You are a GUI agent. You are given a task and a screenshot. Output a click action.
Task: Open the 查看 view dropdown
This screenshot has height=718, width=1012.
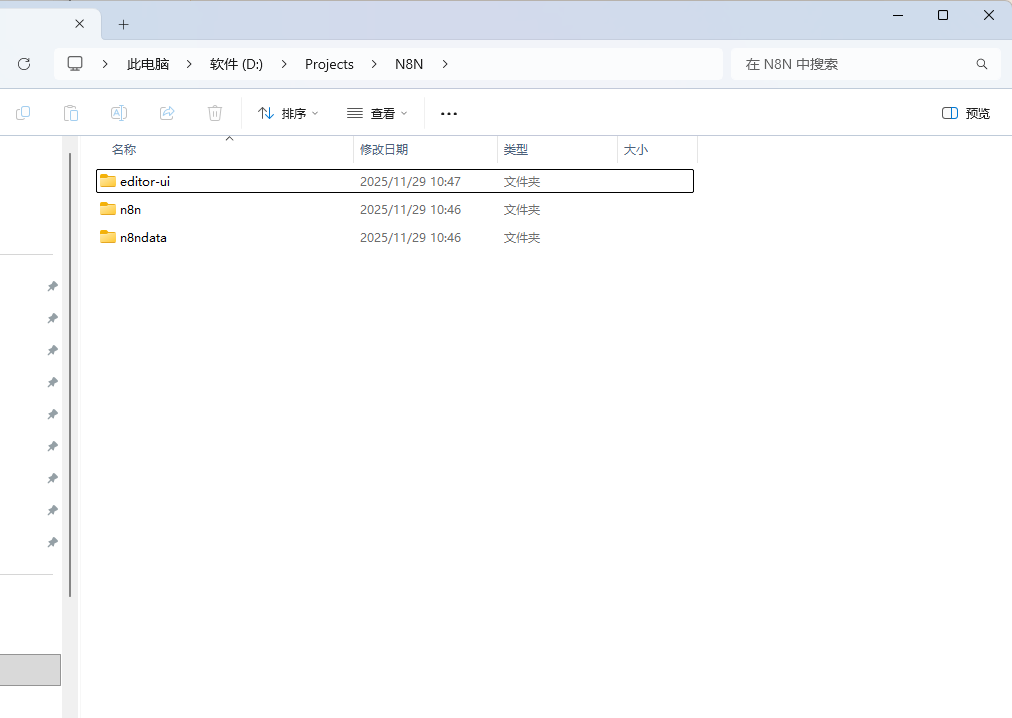[x=377, y=114]
